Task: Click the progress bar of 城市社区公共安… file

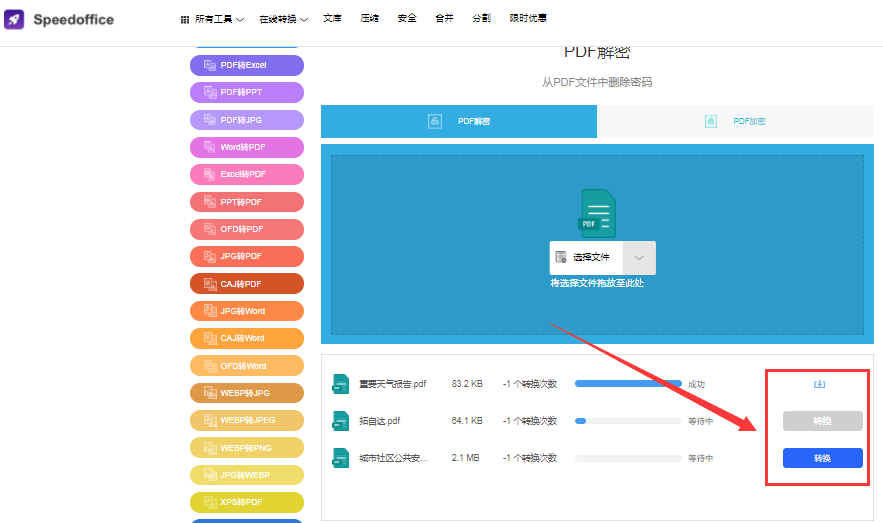Action: tap(628, 458)
